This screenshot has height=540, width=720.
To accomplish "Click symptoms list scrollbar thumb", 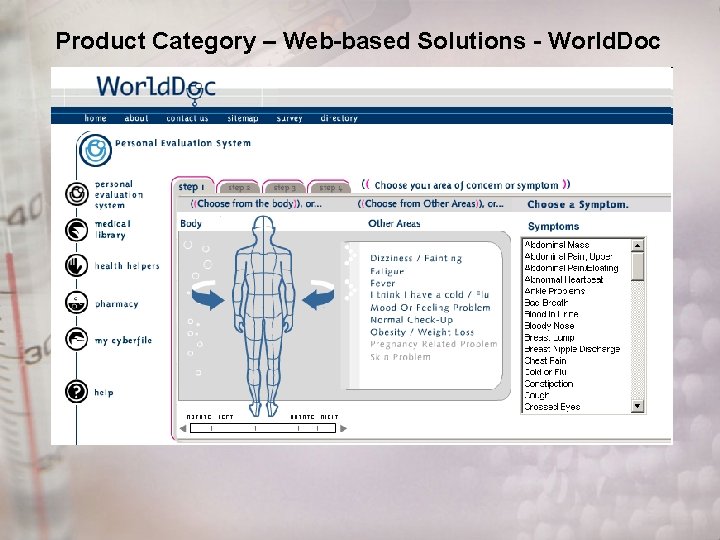I will coord(637,266).
